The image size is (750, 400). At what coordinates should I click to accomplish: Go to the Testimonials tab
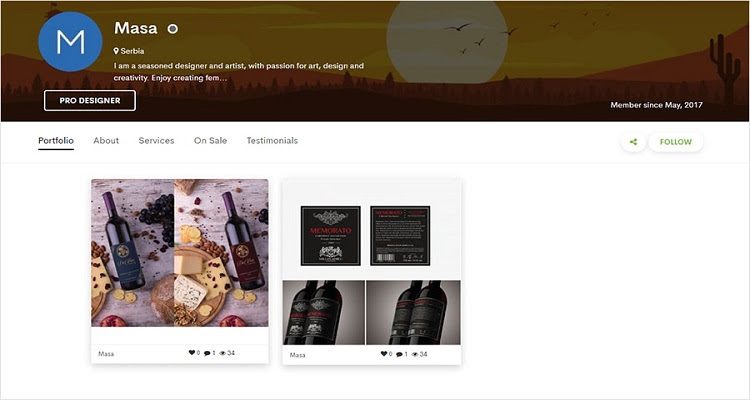click(x=272, y=141)
